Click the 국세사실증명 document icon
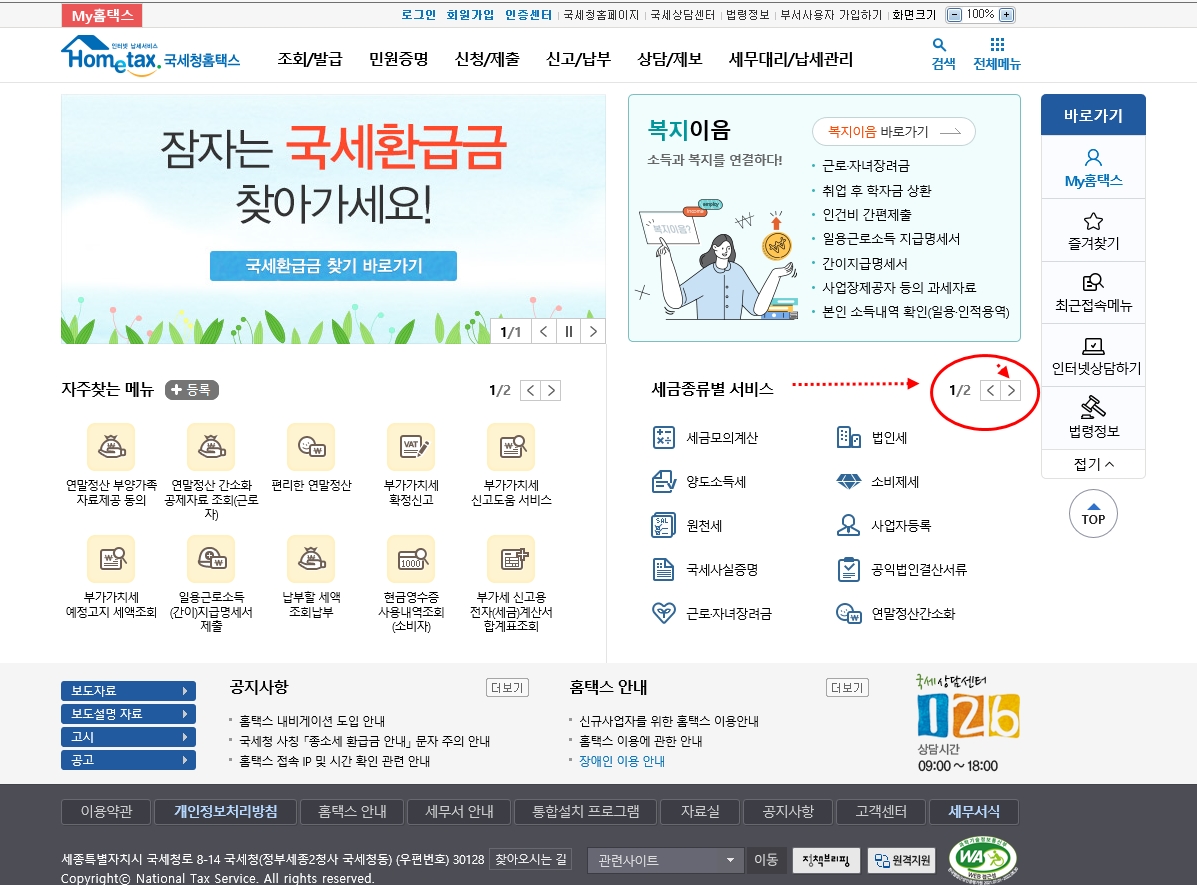The height and width of the screenshot is (885, 1197). 664,570
